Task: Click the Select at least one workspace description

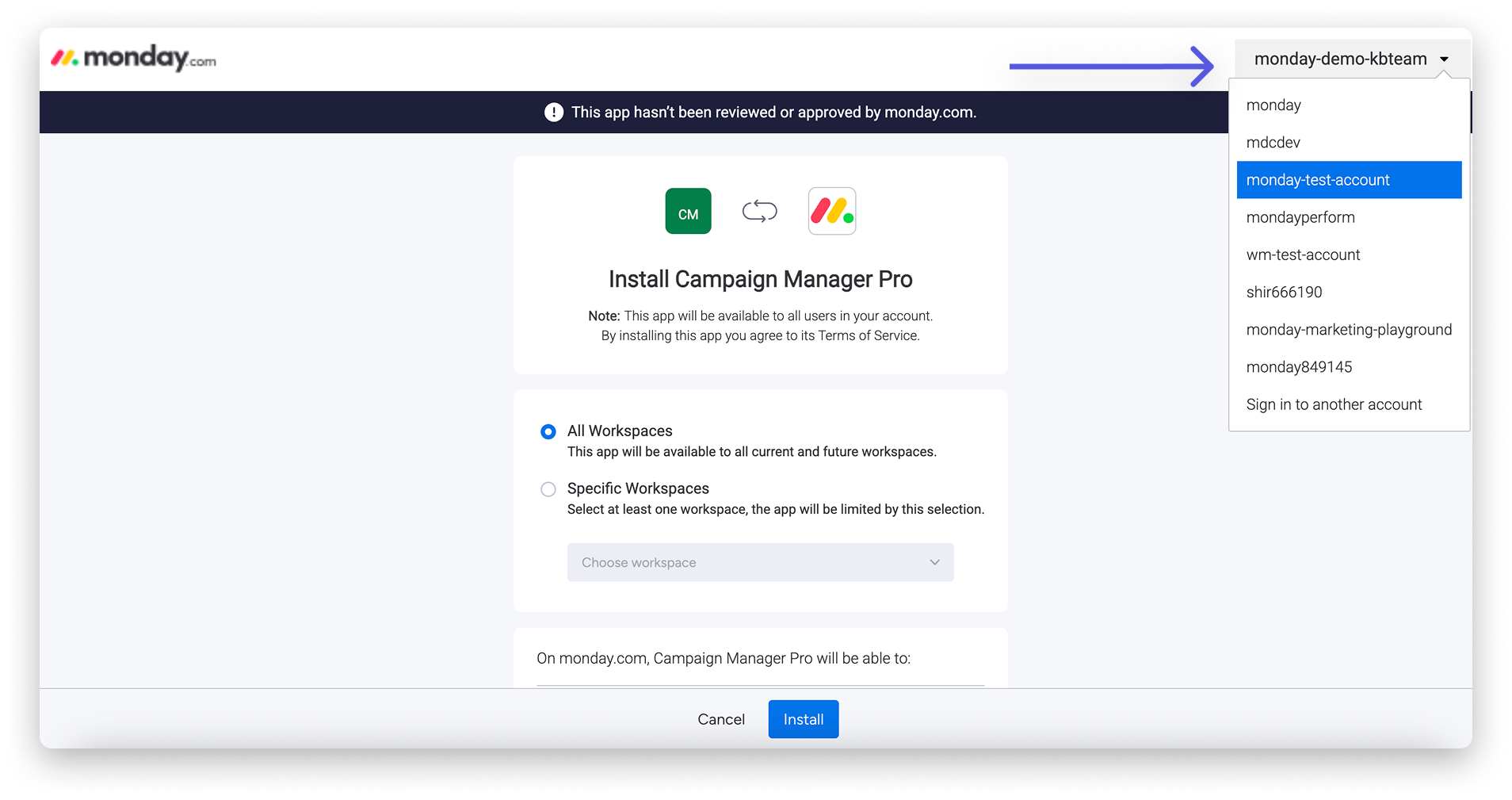Action: pos(776,509)
